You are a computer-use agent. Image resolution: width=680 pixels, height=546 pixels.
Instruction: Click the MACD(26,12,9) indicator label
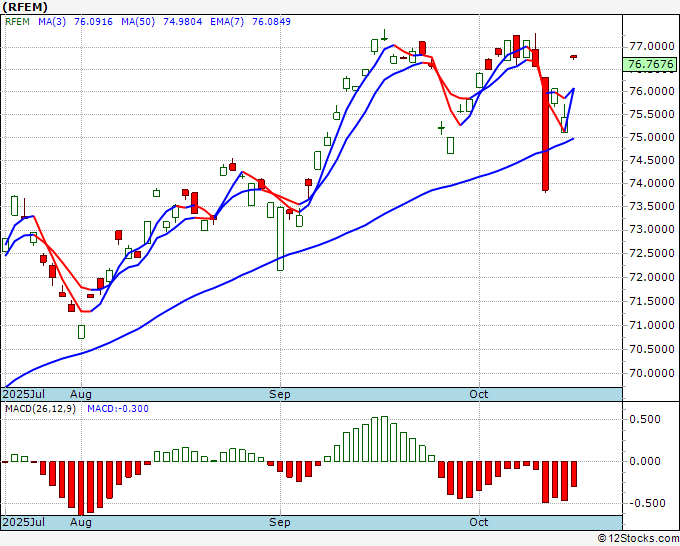tap(40, 409)
